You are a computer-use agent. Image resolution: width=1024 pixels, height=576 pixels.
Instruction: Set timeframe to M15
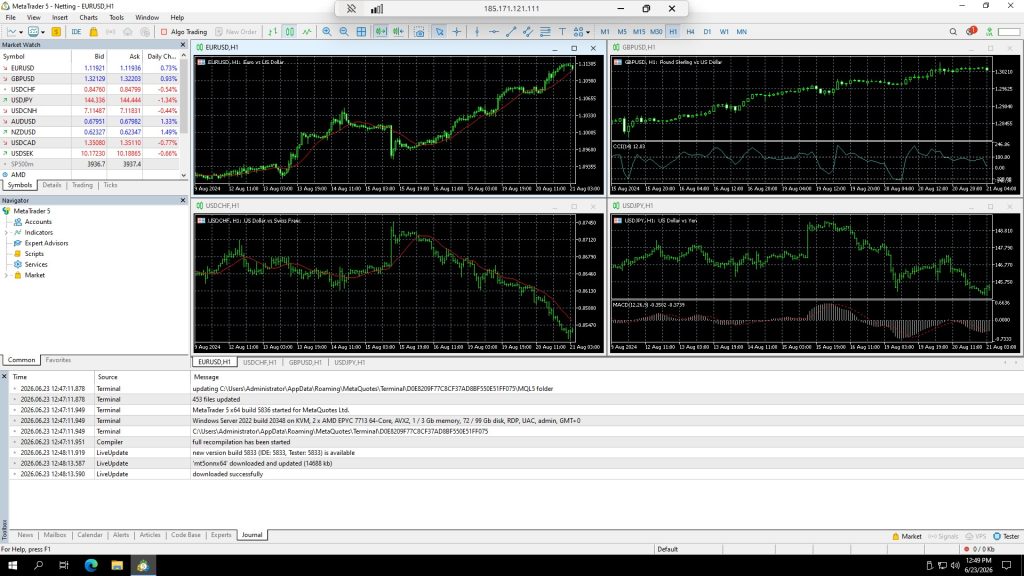(x=639, y=31)
